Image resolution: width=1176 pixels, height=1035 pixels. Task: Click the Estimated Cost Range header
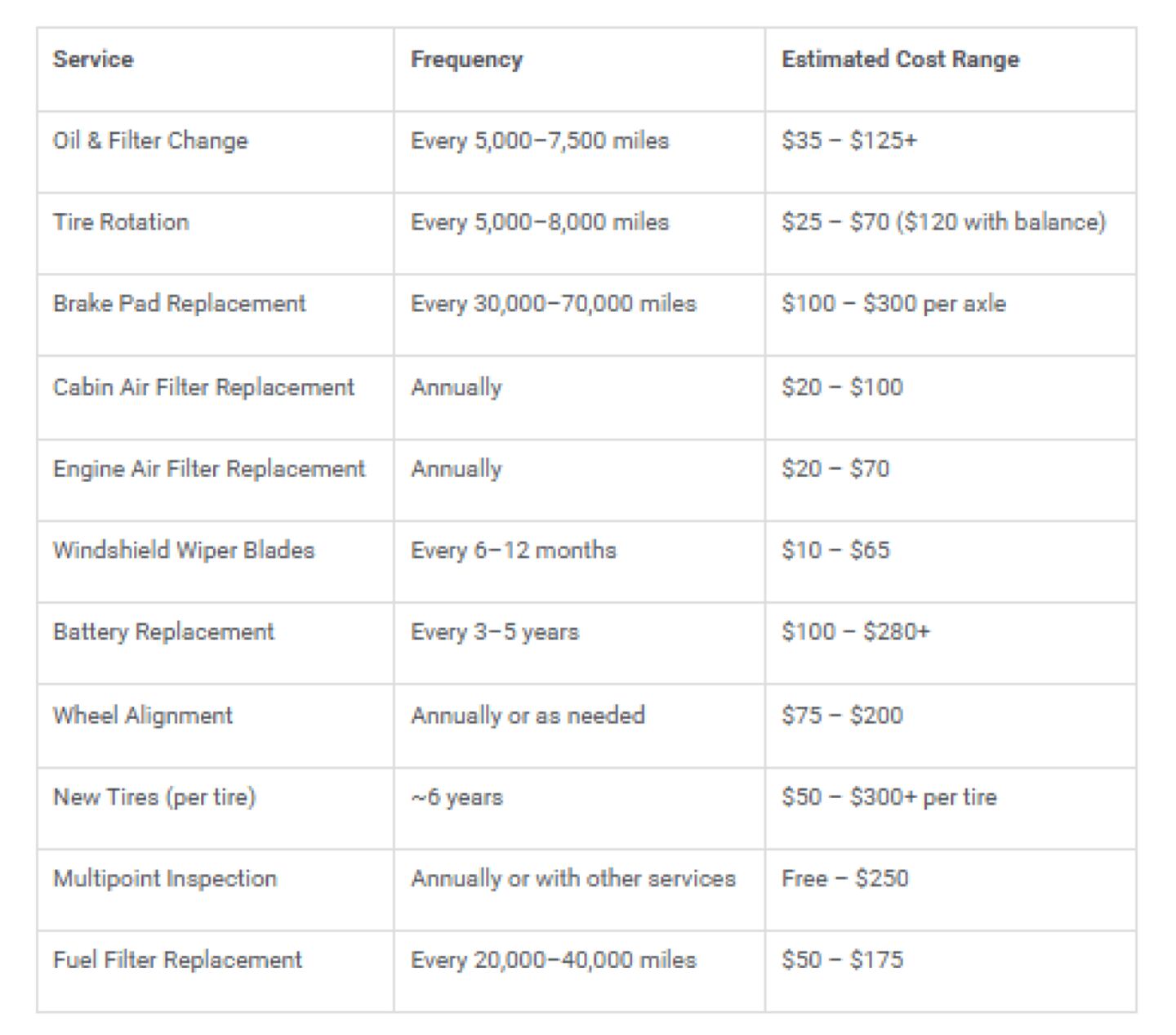[900, 60]
